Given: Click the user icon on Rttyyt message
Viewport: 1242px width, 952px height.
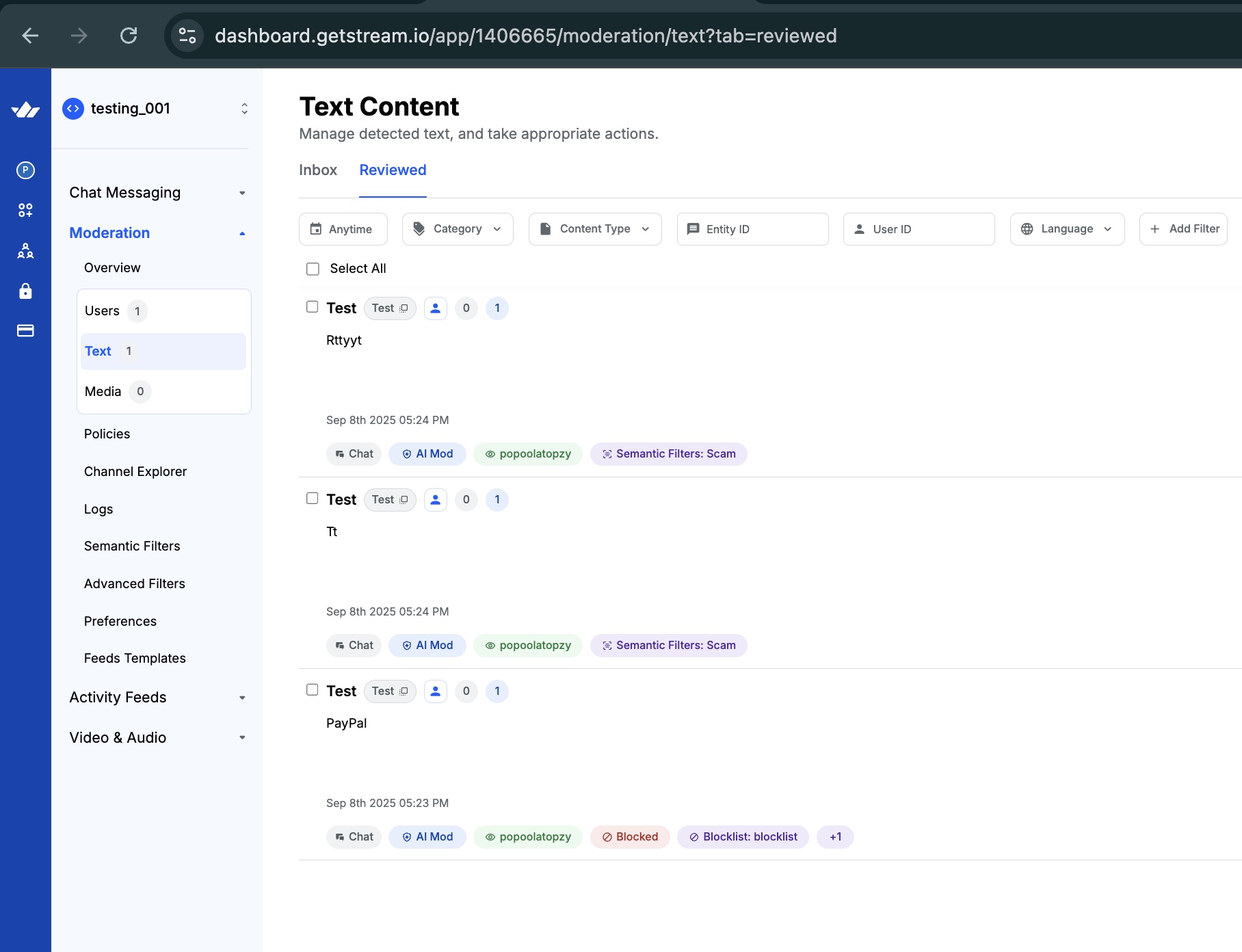Looking at the screenshot, I should 435,308.
